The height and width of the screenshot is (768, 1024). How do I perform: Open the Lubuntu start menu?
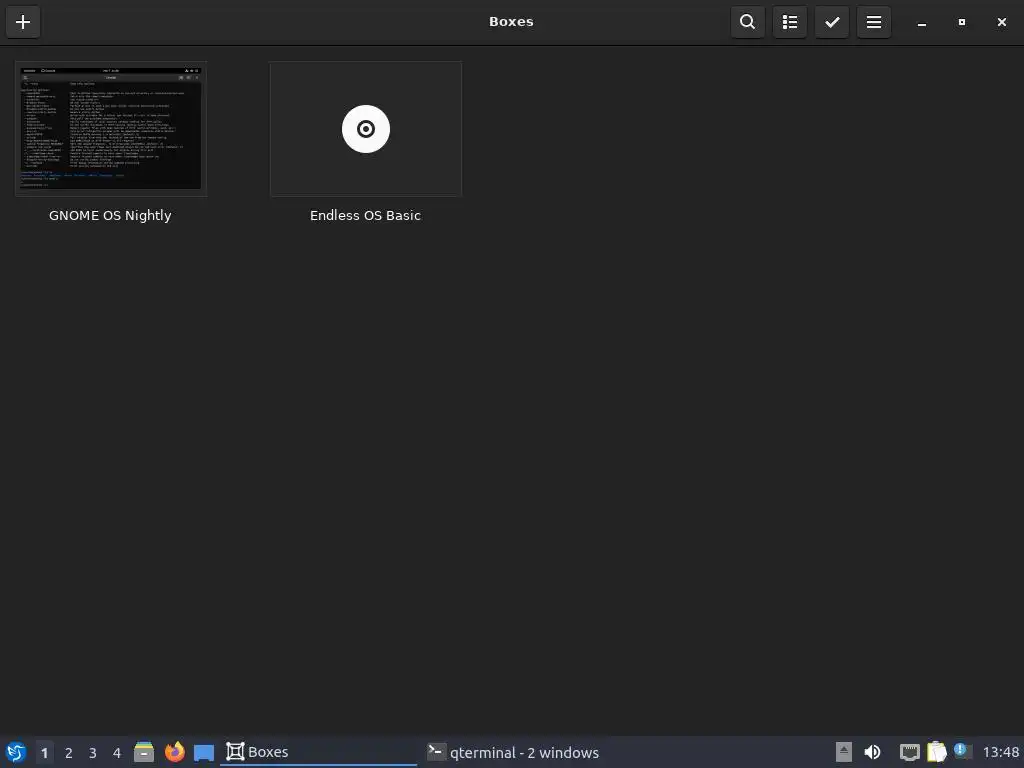(16, 752)
